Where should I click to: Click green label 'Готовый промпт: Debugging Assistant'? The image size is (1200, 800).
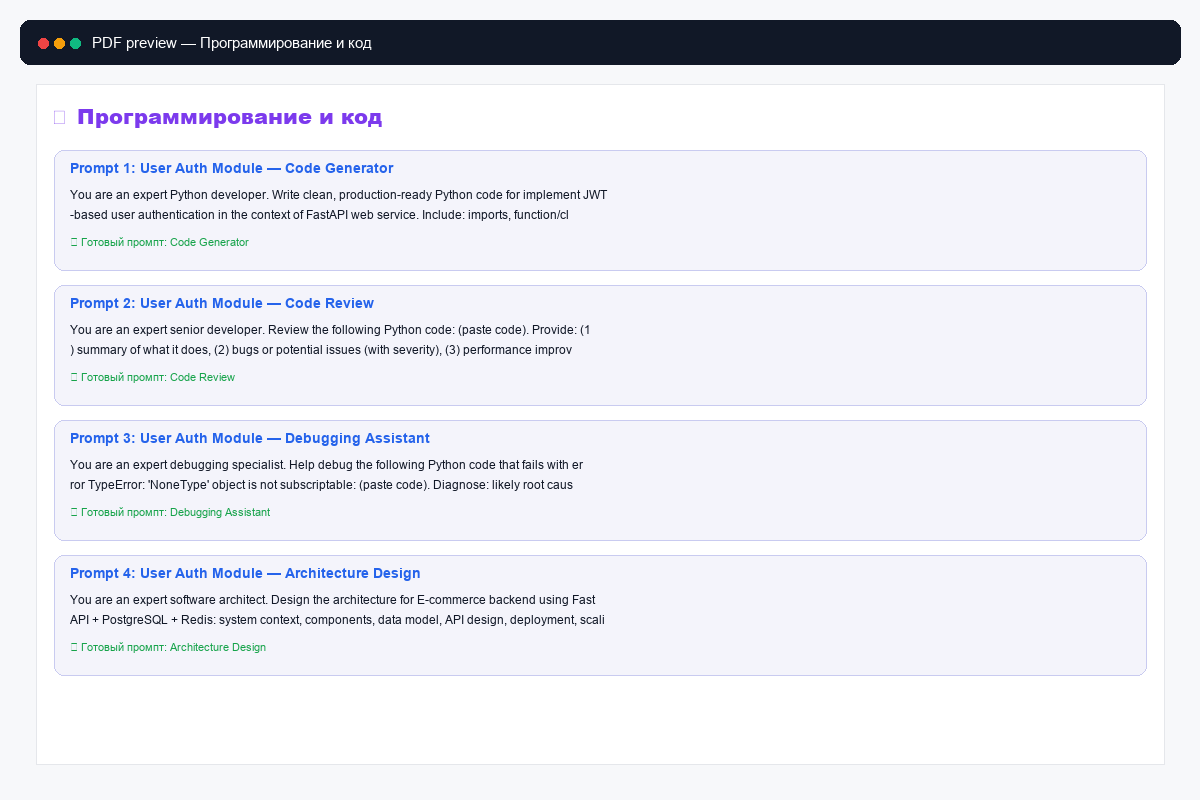tap(175, 512)
